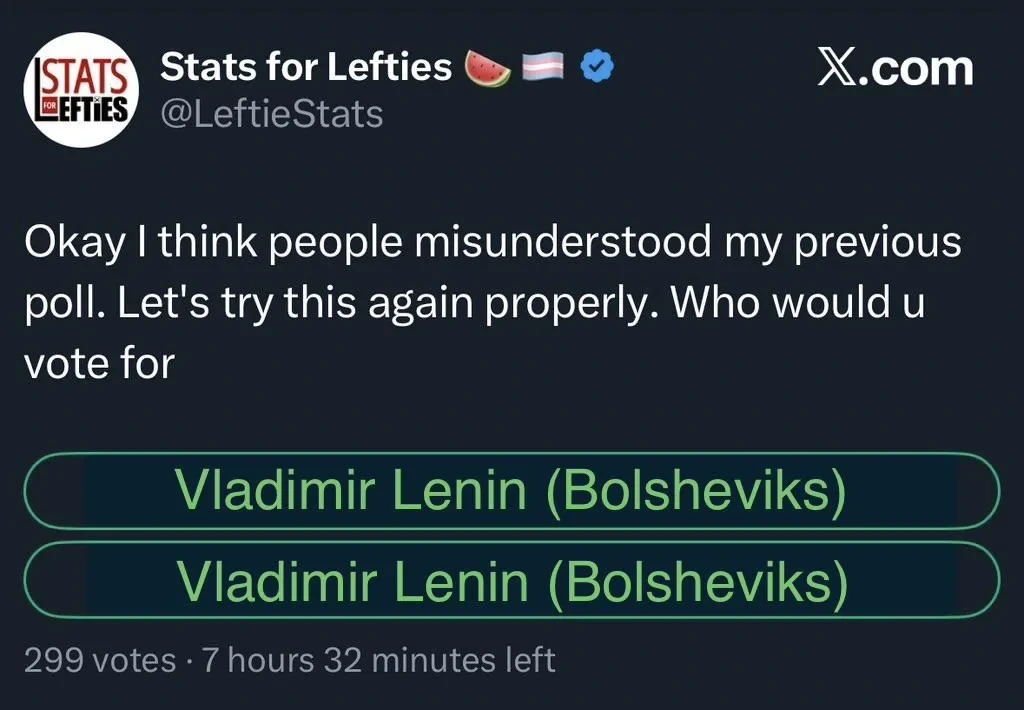Vote for the bottom Vladimir Lenin option
Screen dimensions: 1024x710
click(510, 580)
